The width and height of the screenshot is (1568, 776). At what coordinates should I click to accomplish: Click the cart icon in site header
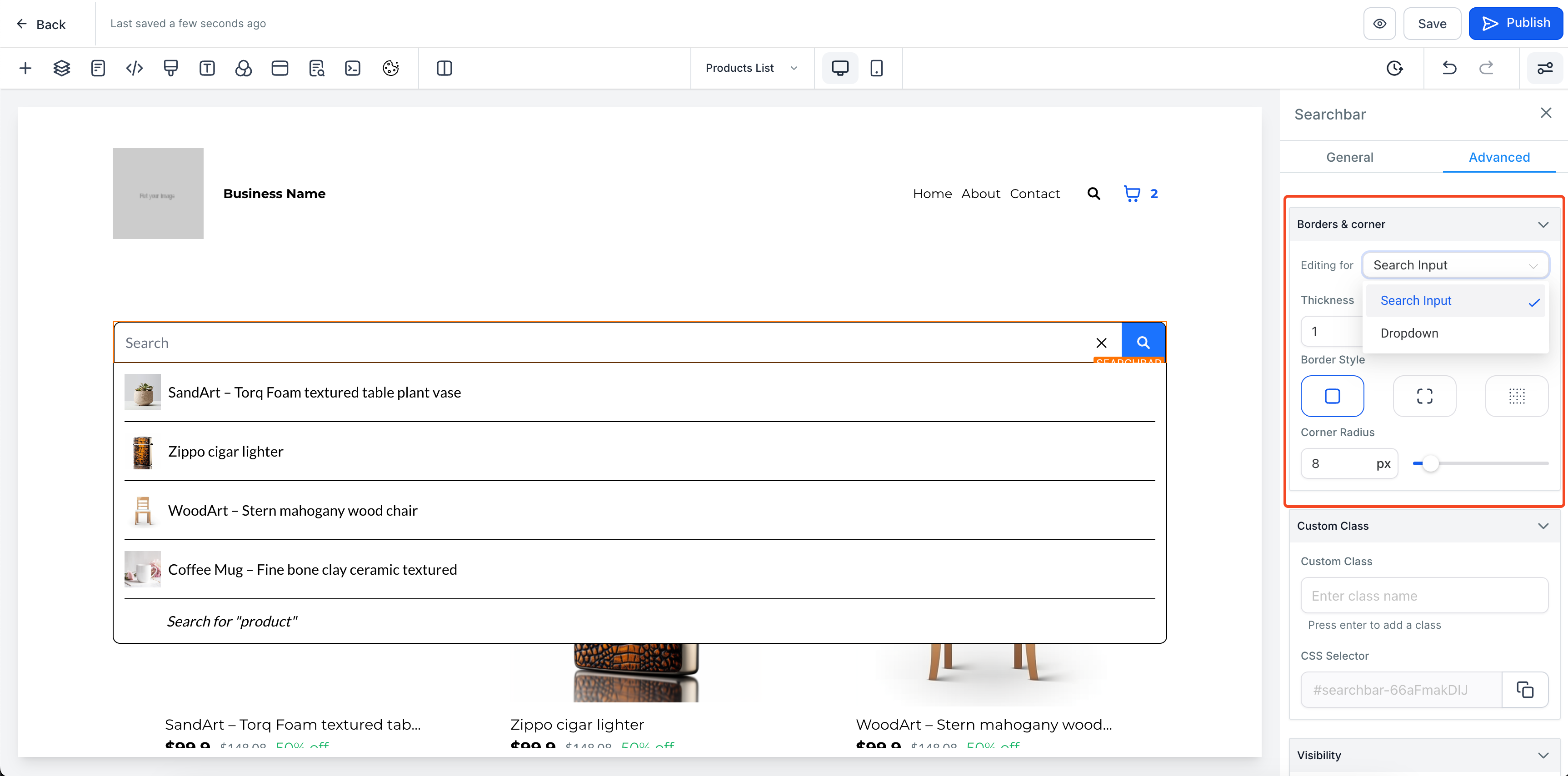pyautogui.click(x=1132, y=194)
